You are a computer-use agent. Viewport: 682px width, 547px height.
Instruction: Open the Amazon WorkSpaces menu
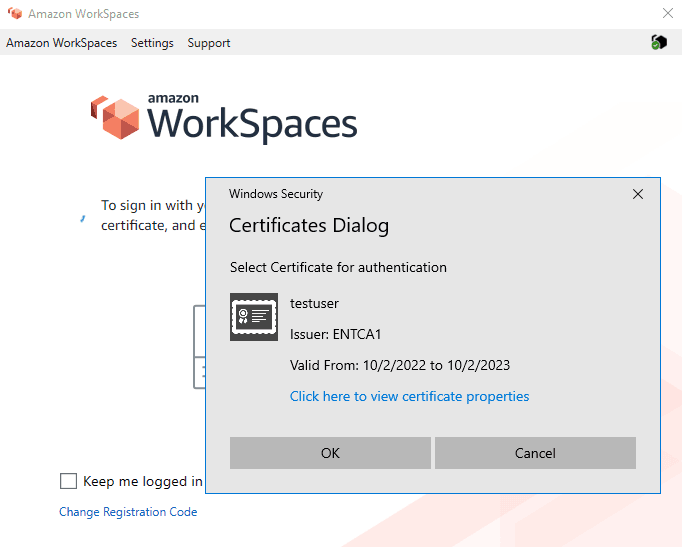tap(61, 43)
